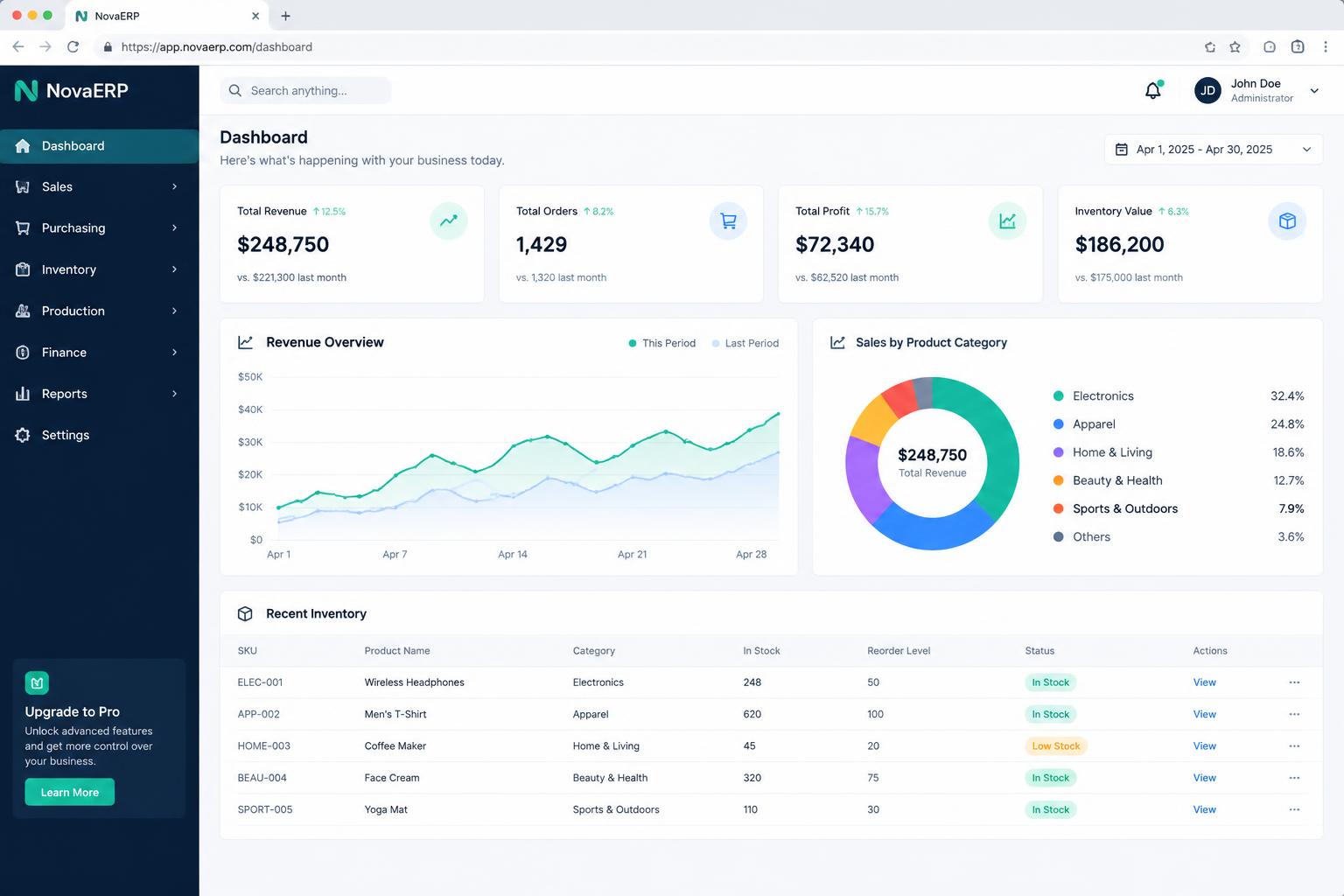
Task: Reload the browser page
Action: tap(73, 47)
